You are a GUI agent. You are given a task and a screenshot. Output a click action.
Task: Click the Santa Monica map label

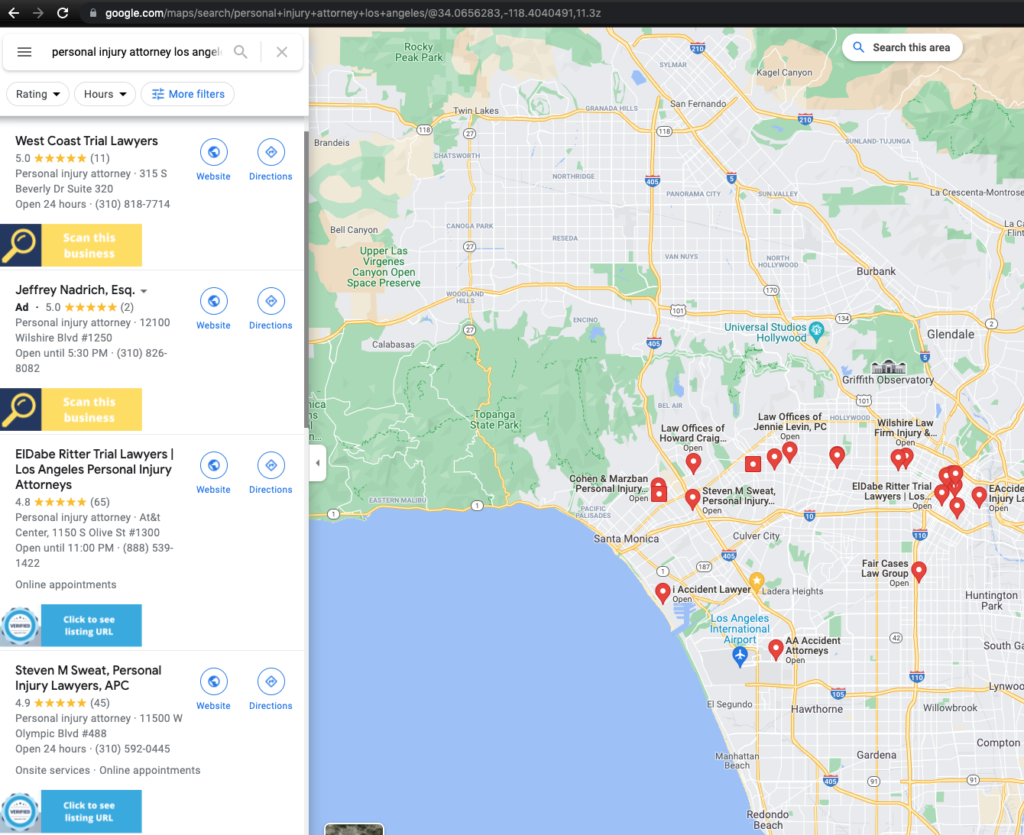626,539
